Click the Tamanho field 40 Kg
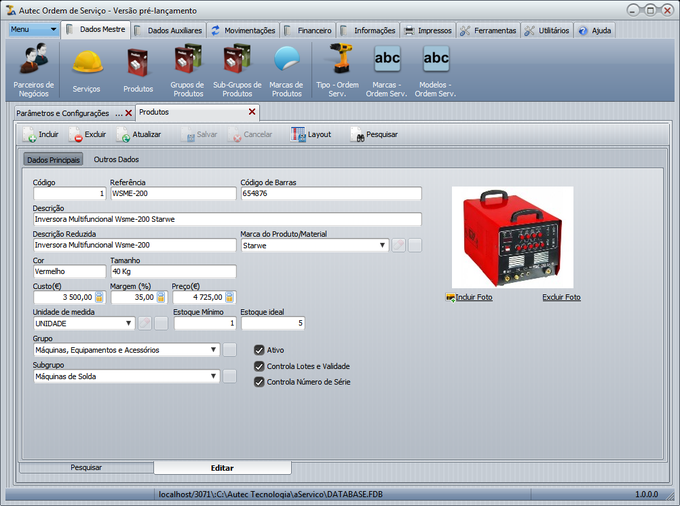This screenshot has width=680, height=506. pyautogui.click(x=173, y=271)
